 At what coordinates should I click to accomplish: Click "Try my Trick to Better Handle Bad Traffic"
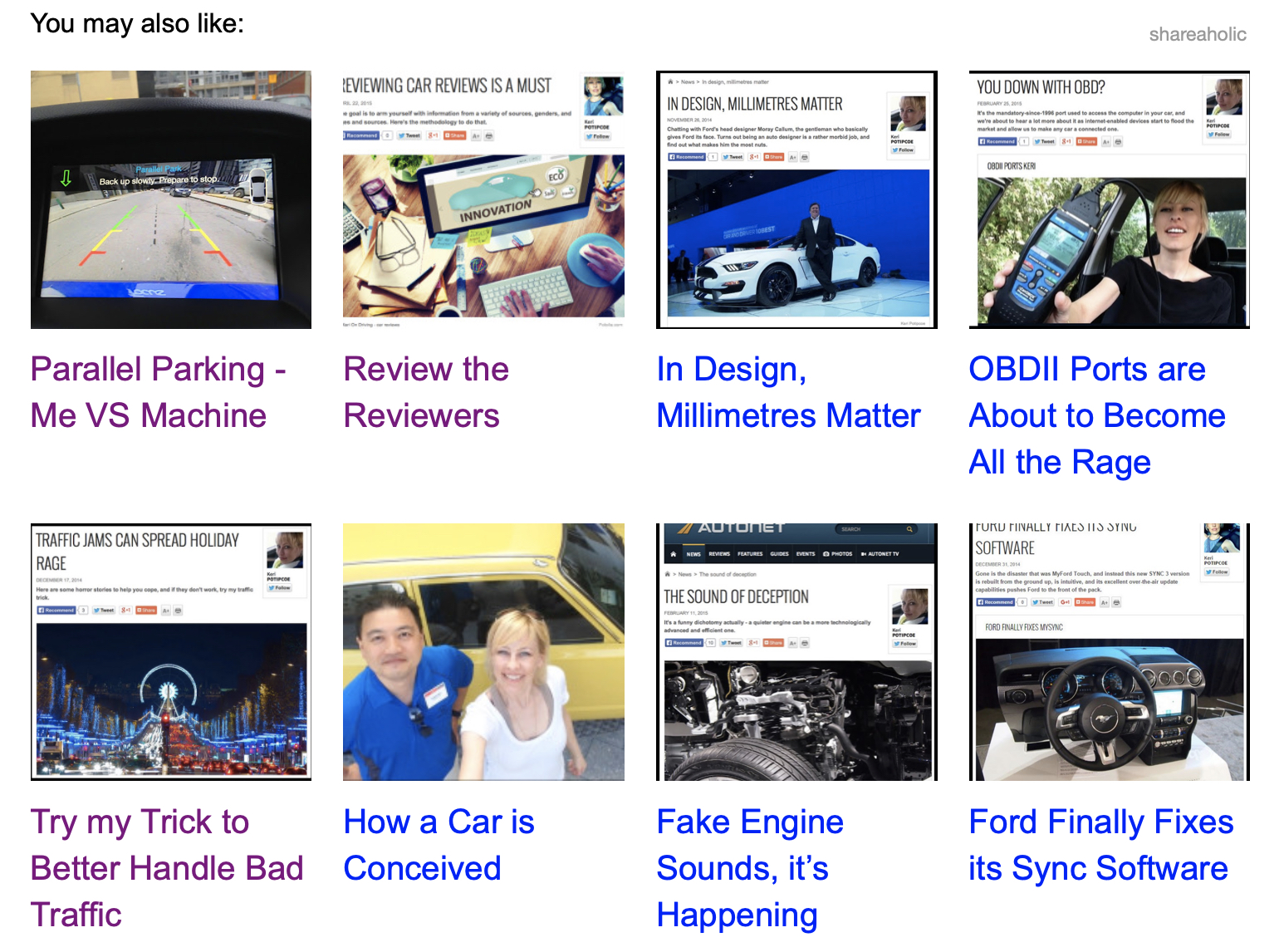click(166, 868)
